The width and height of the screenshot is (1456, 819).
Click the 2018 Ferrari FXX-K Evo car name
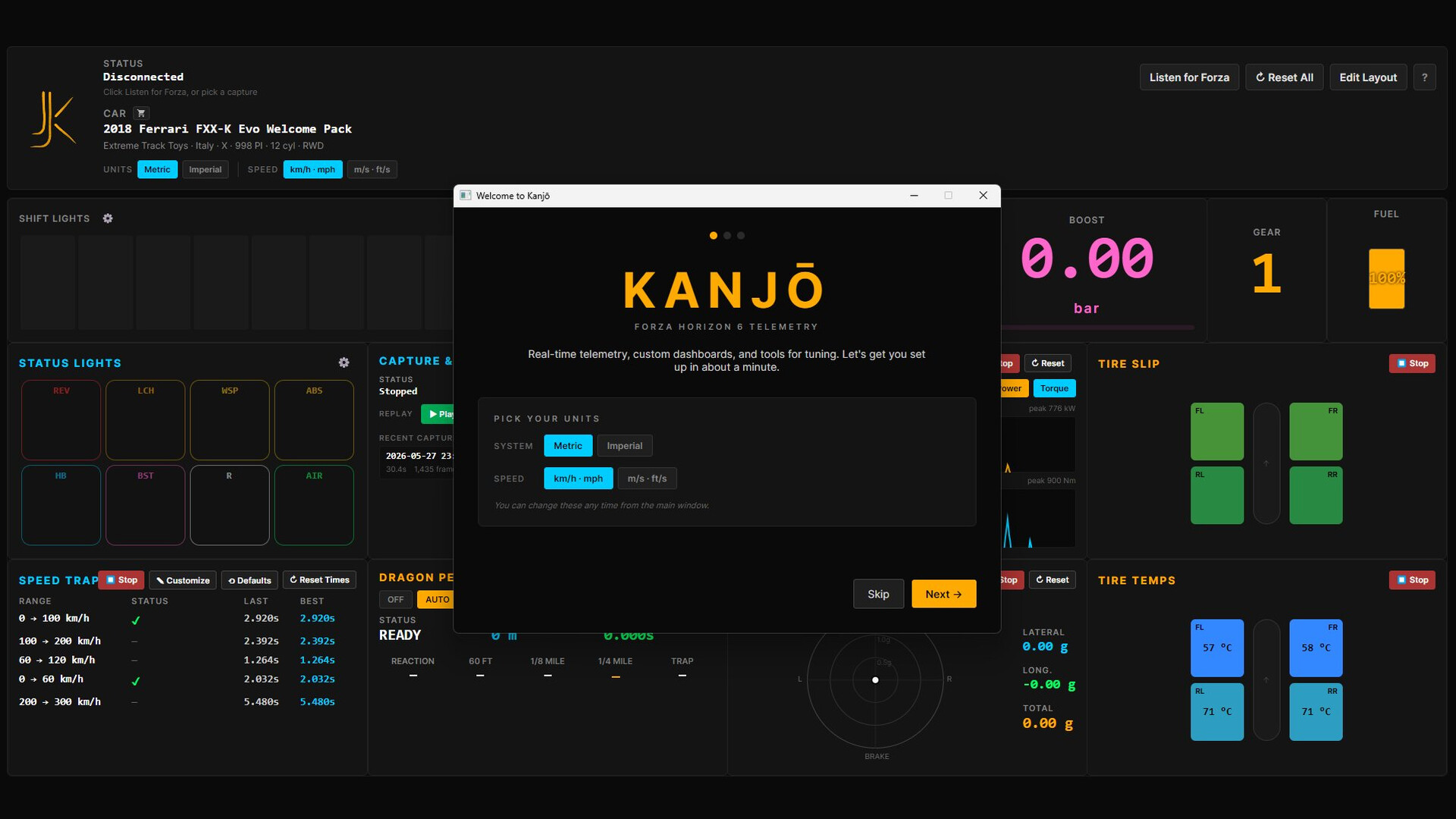click(227, 129)
